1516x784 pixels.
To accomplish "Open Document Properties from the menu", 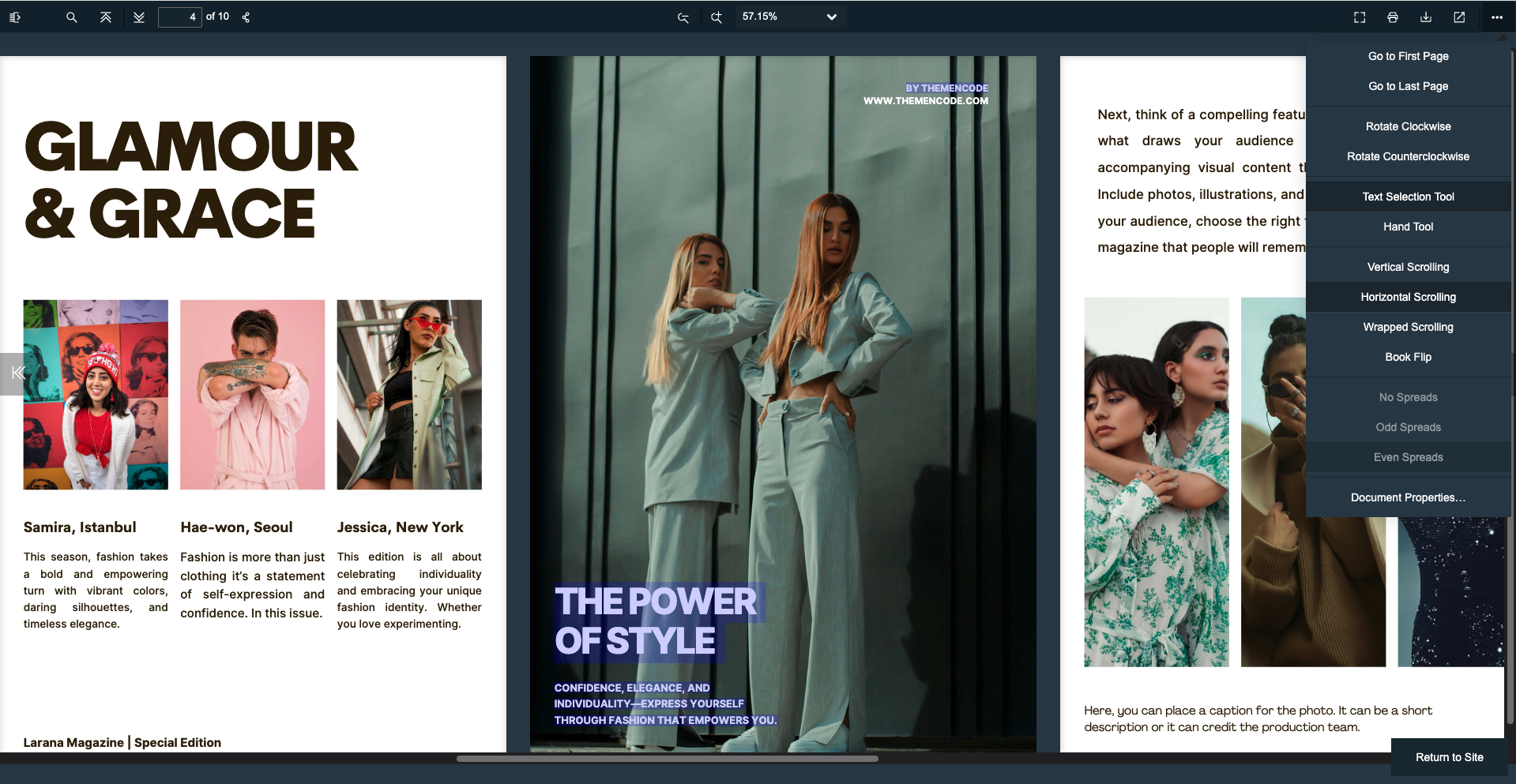I will click(1408, 497).
